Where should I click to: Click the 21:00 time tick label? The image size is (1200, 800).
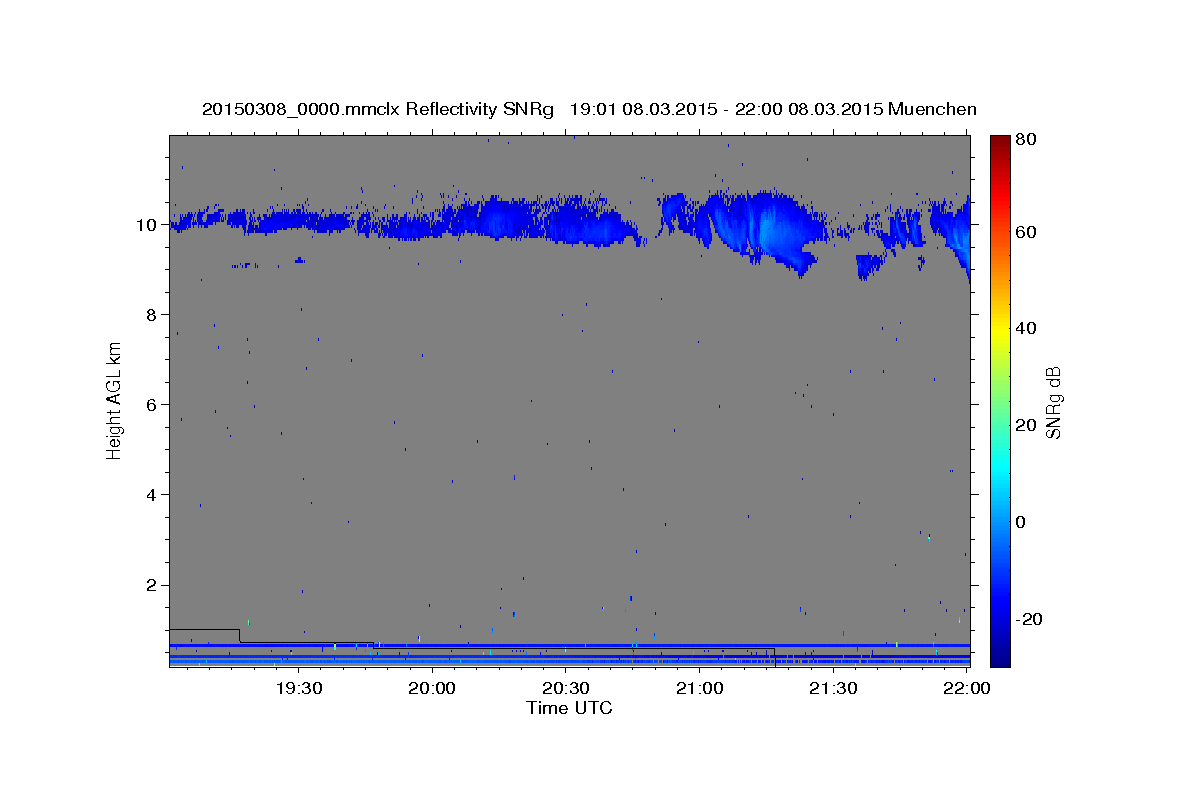pyautogui.click(x=700, y=688)
